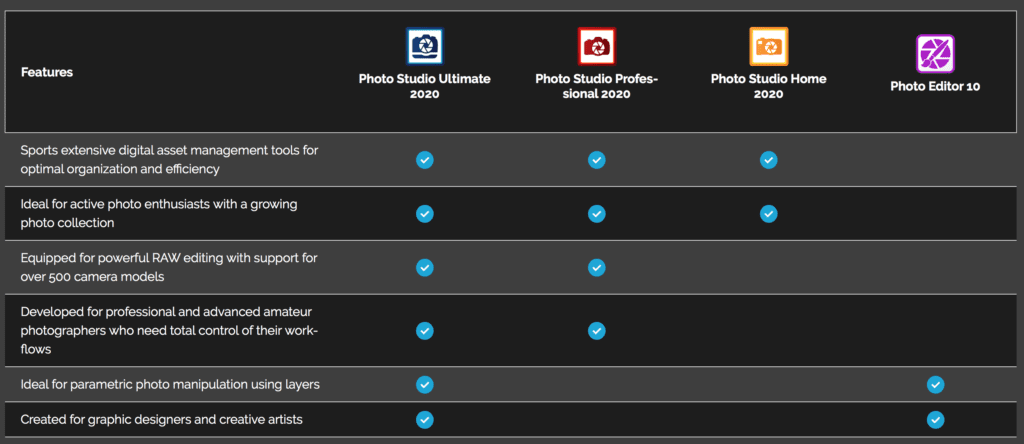Click Professional checkmark for professional photographers workflow row
1024x444 pixels.
(596, 330)
